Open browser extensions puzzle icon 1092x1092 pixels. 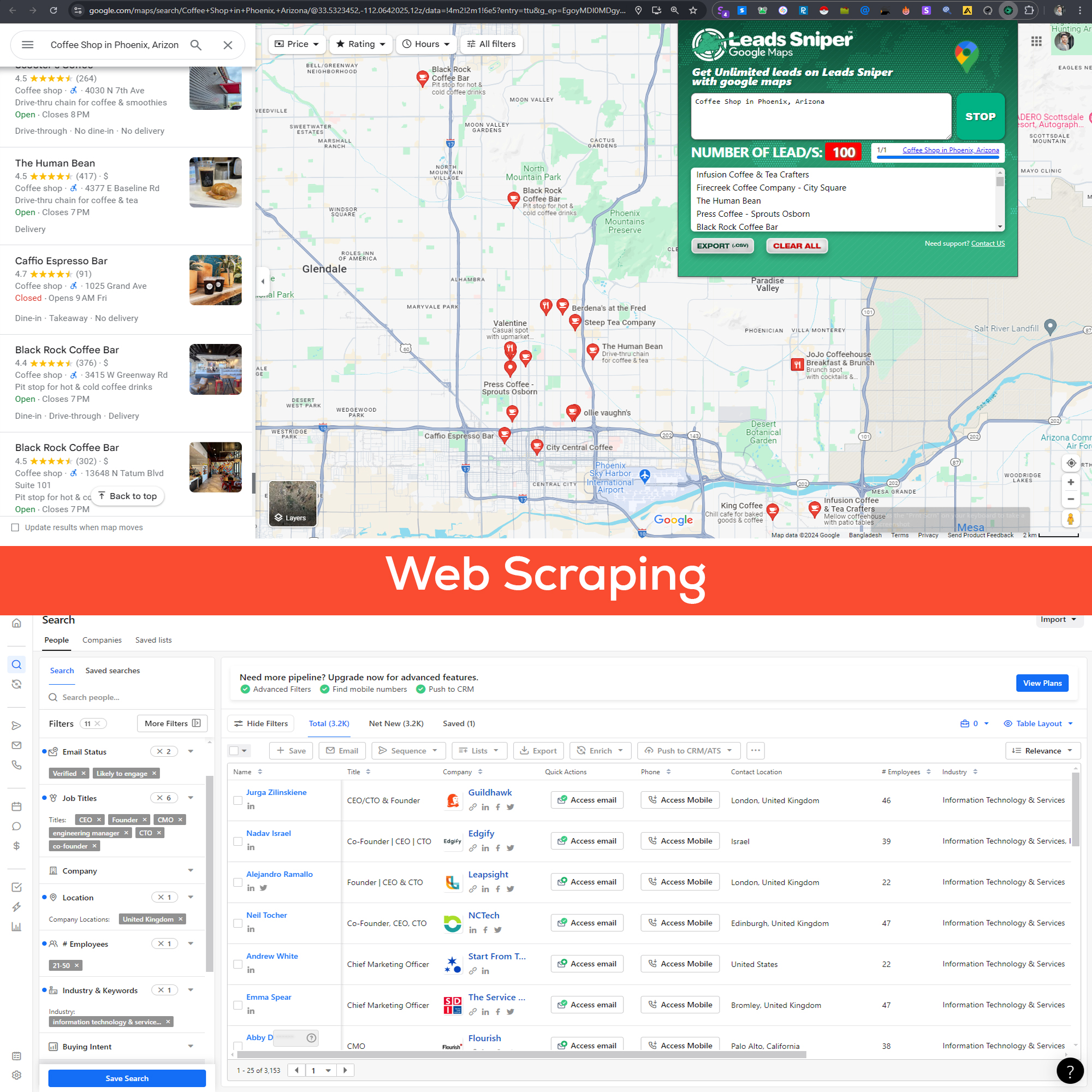click(1029, 10)
